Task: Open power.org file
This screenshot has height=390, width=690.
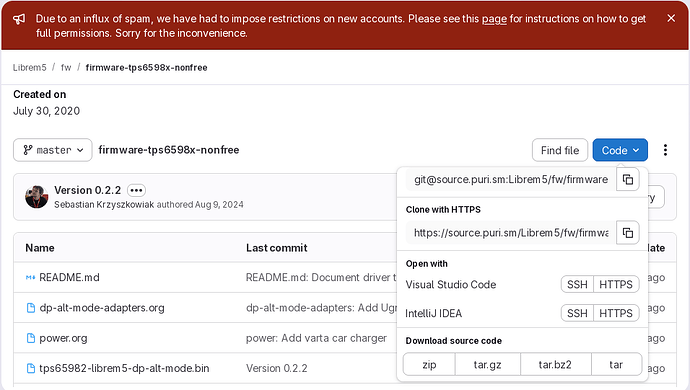Action: 63,338
